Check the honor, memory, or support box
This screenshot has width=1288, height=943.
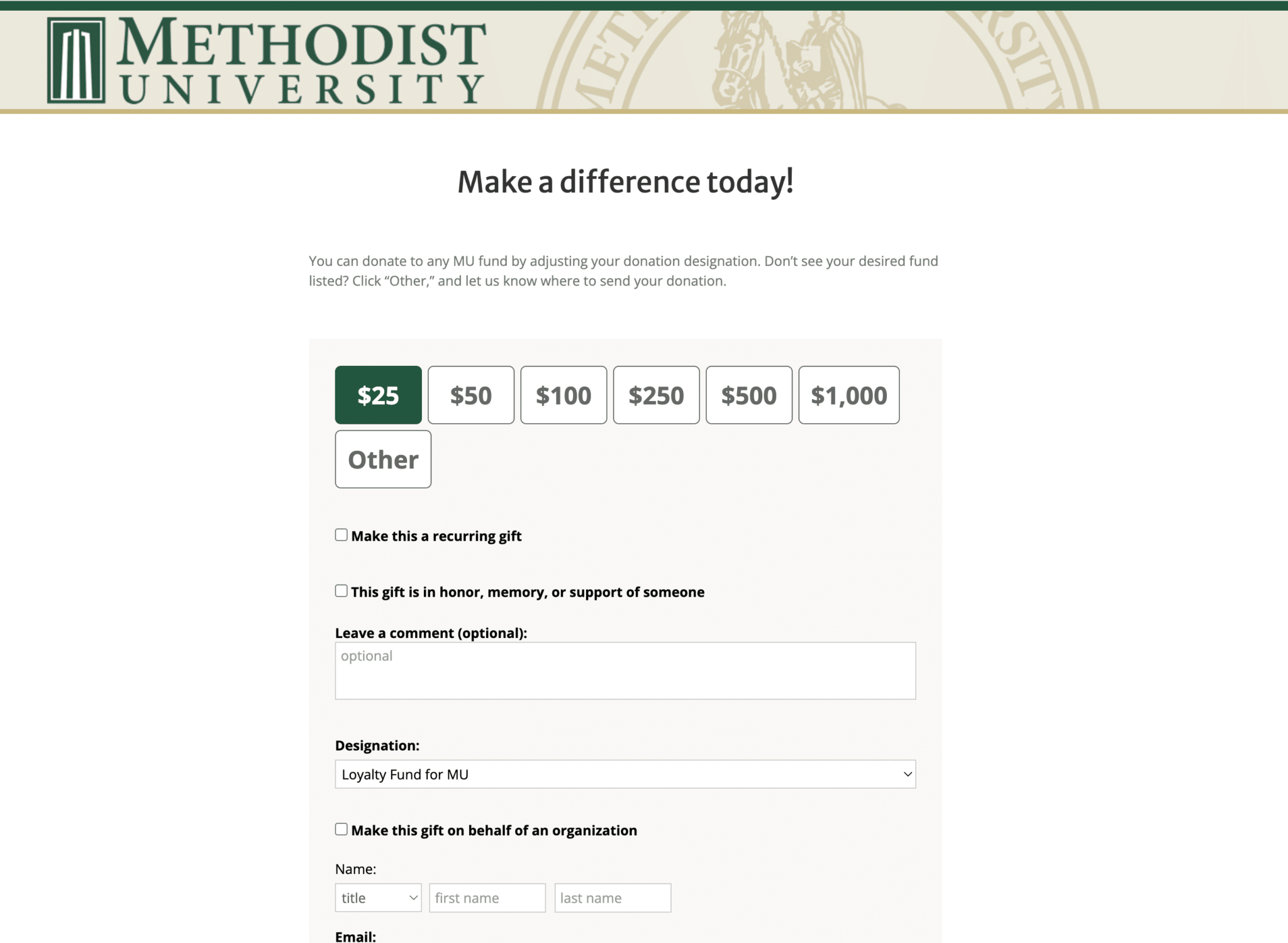[x=341, y=591]
